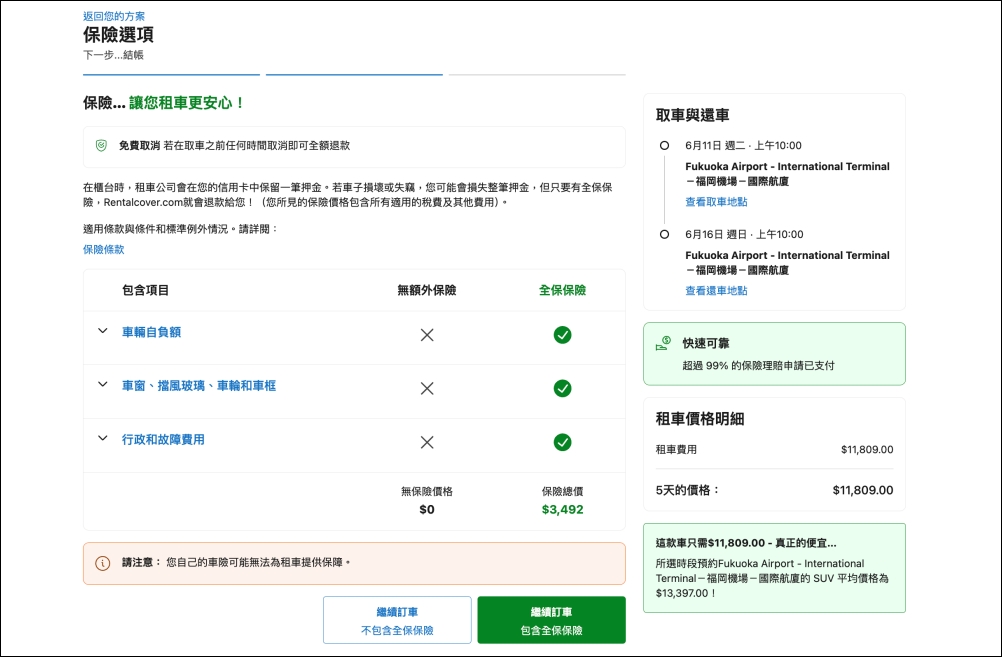
Task: Click the 下一步...結帳 subtitle text
Action: pos(113,55)
